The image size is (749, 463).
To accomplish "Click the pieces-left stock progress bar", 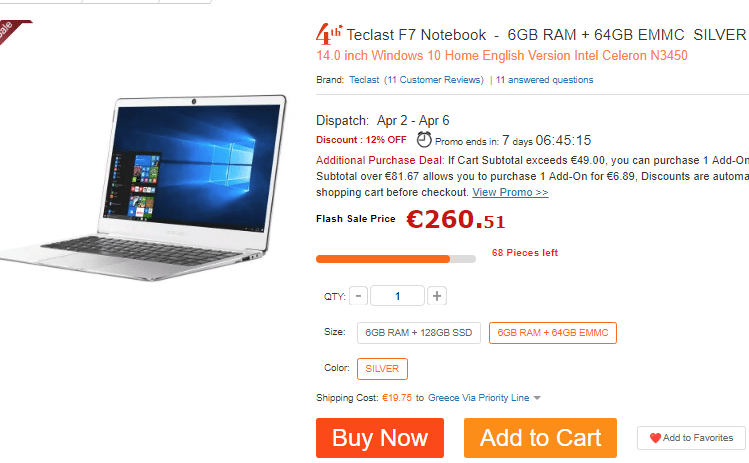I will (396, 259).
